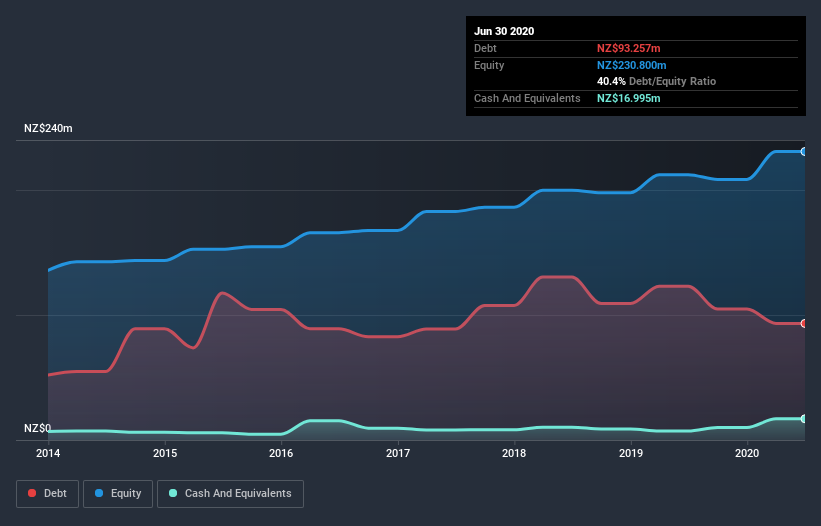Click the NZ$230.800m equity value
Viewport: 821px width, 526px height.
coord(632,65)
